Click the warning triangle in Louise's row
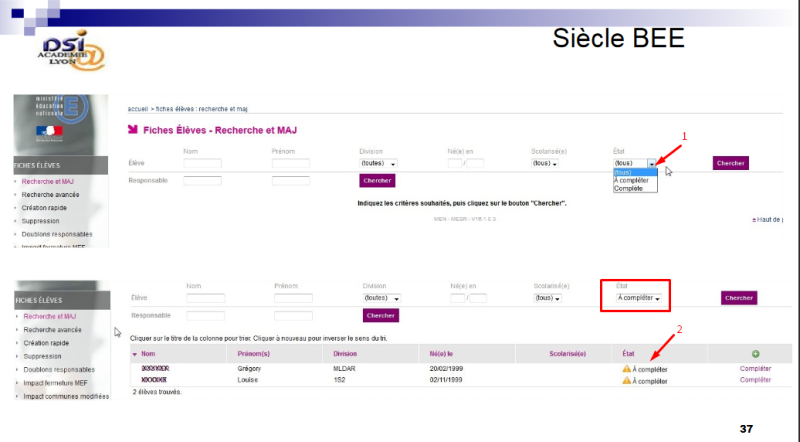This screenshot has height=442, width=800. (626, 381)
